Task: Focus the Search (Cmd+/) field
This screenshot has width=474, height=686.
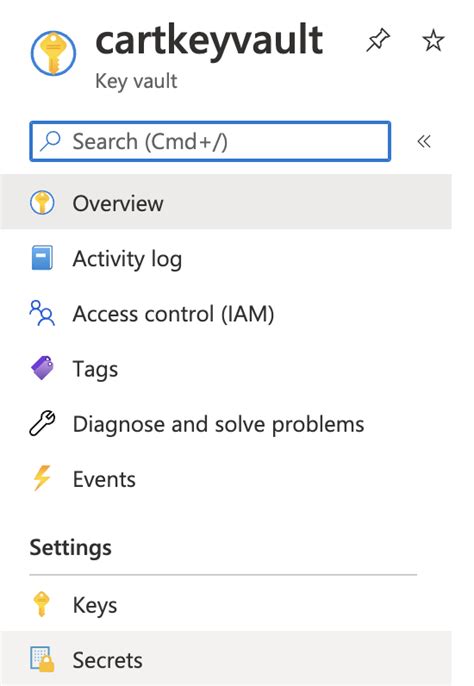Action: (x=210, y=141)
